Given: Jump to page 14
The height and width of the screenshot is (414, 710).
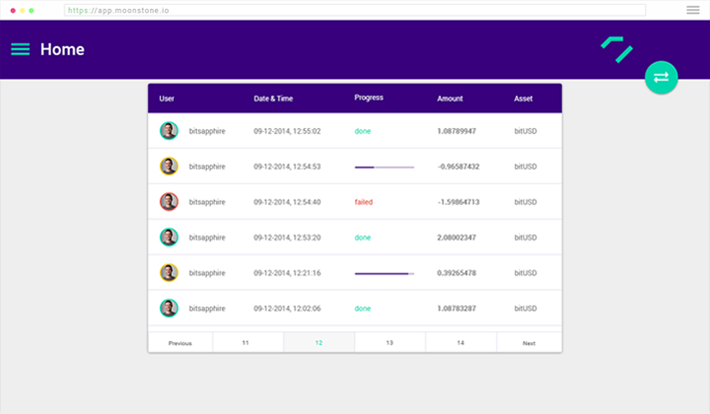Looking at the screenshot, I should (x=460, y=343).
